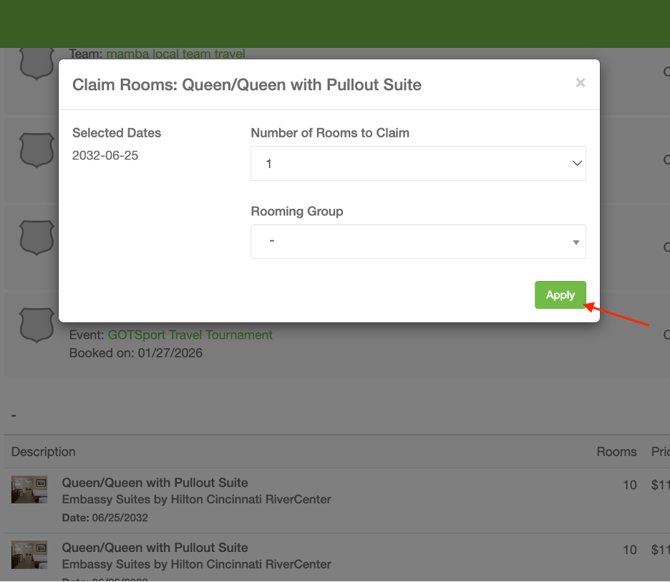Click the Description column header
This screenshot has height=582, width=670.
43,452
